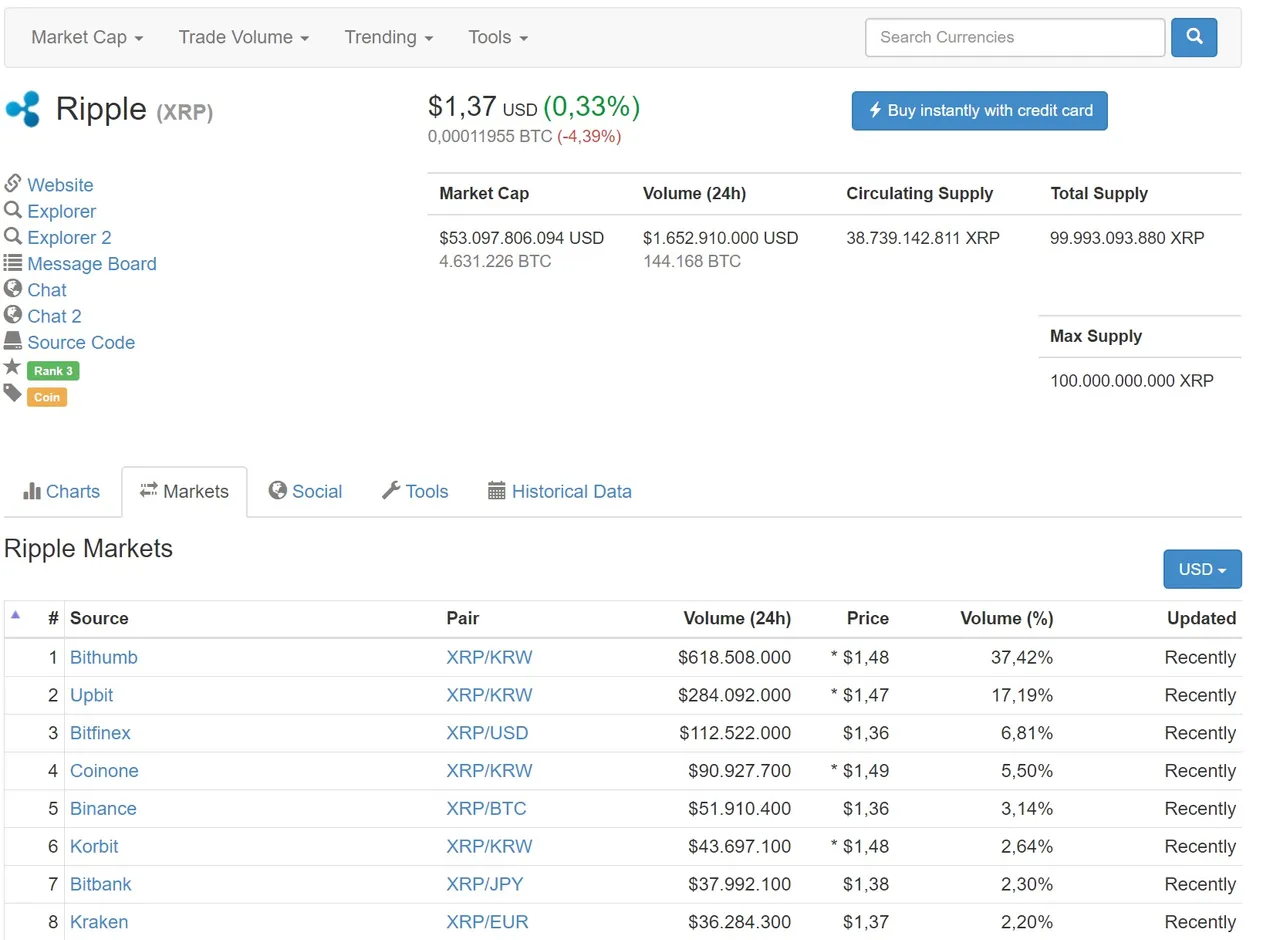Expand the Trade Volume dropdown menu
Image resolution: width=1280 pixels, height=940 pixels.
click(x=243, y=37)
